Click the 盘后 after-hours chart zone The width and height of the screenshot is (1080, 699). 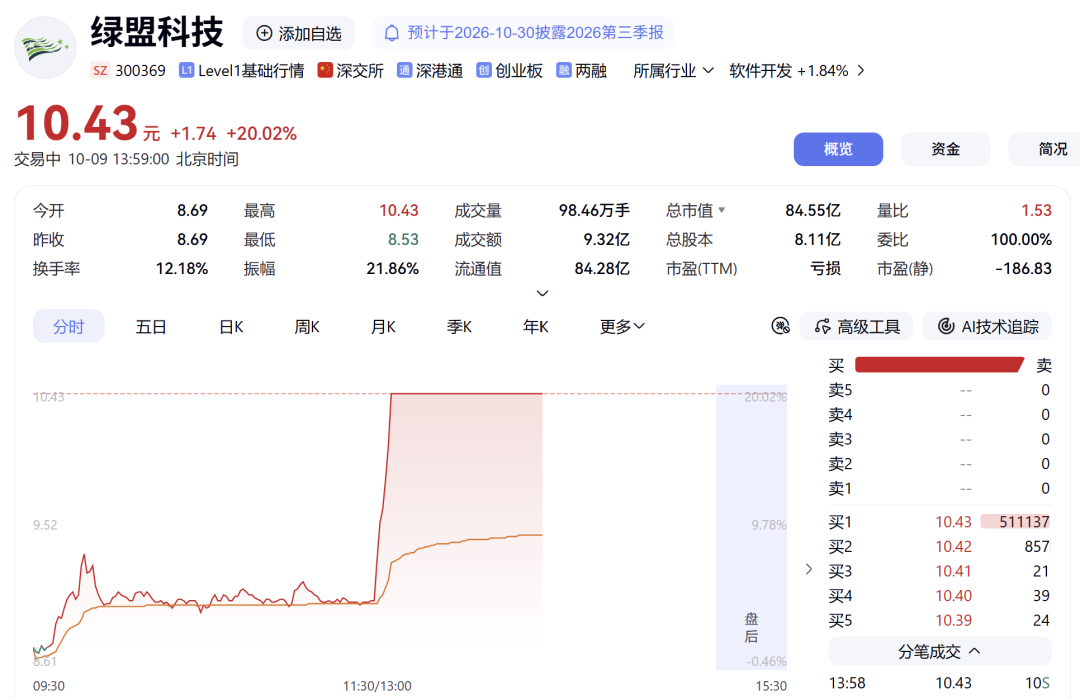[751, 527]
